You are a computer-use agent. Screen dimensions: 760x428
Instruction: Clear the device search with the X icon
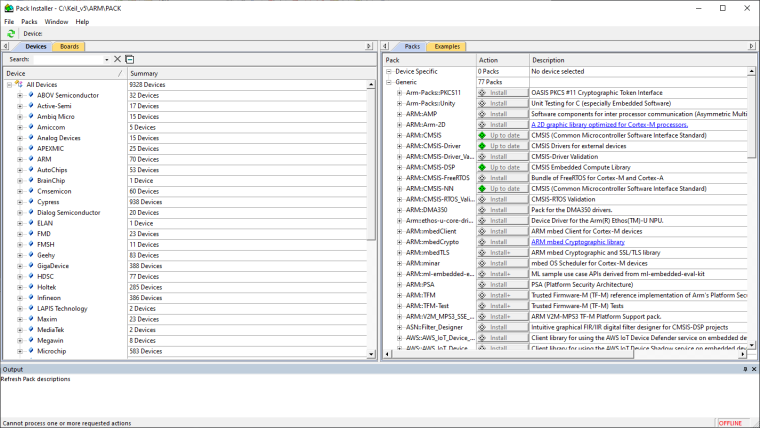pyautogui.click(x=117, y=60)
